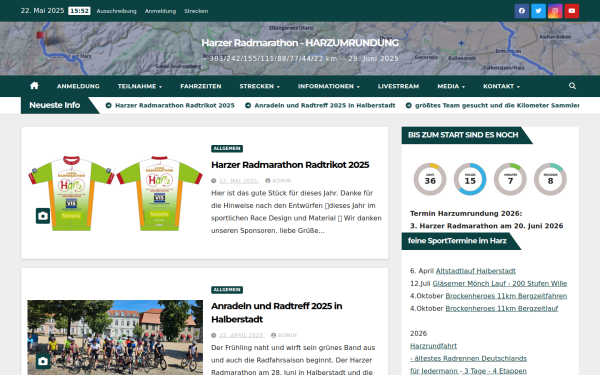Open the Instagram social icon

click(555, 11)
